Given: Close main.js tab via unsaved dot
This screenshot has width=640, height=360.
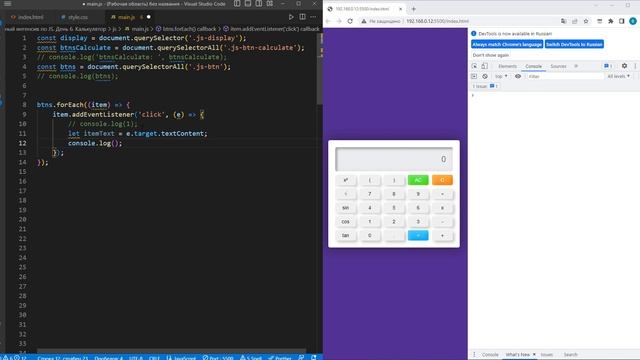Looking at the screenshot, I should pyautogui.click(x=149, y=17).
